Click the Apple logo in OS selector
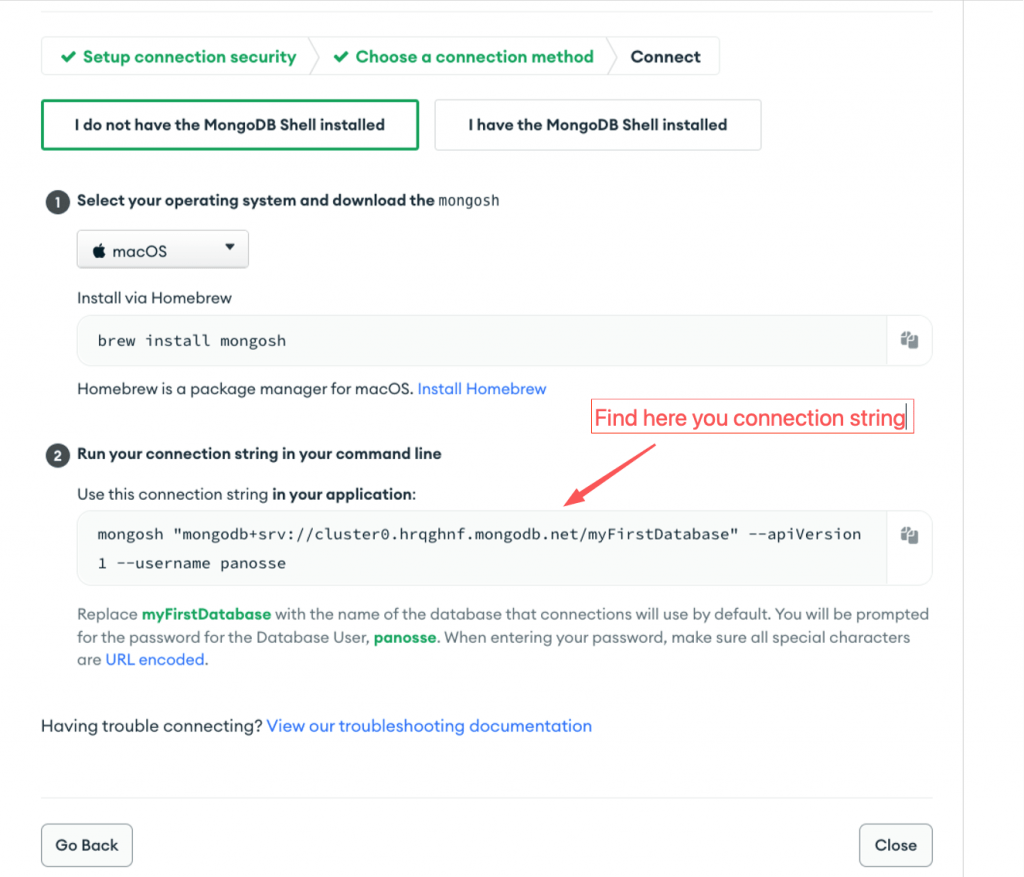The height and width of the screenshot is (877, 1024). [x=99, y=251]
